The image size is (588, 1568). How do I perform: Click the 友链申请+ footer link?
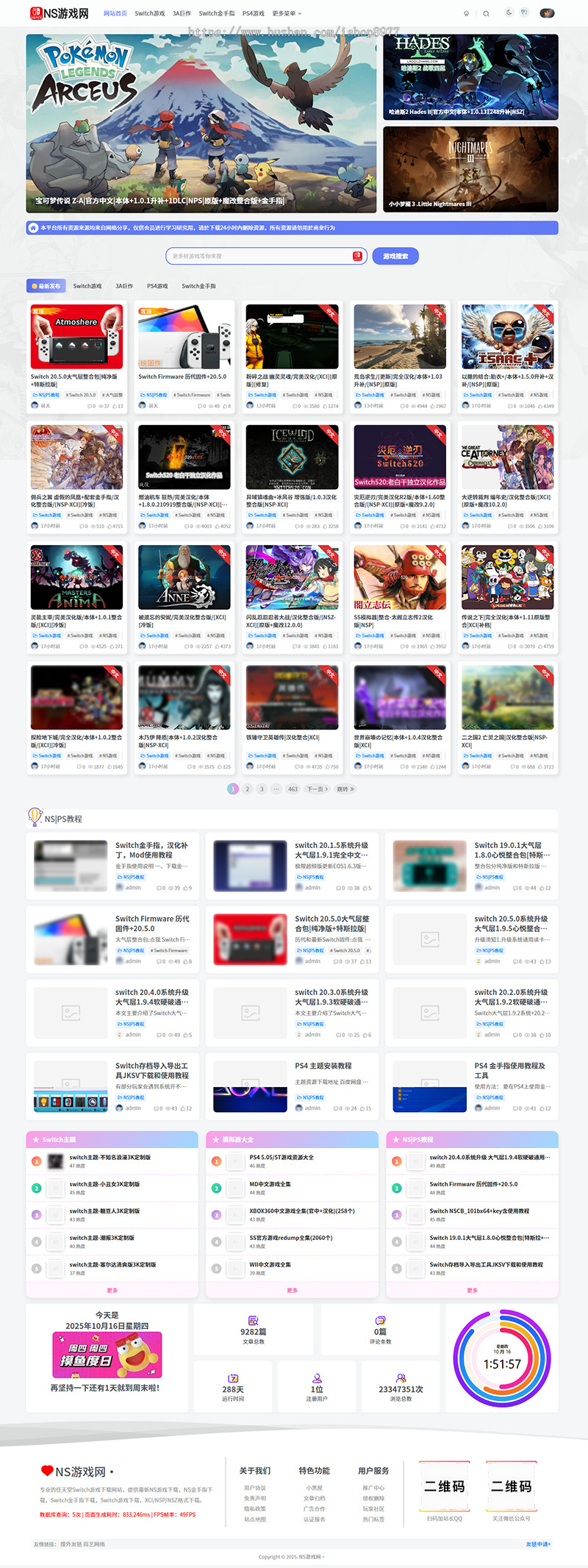[x=538, y=1544]
